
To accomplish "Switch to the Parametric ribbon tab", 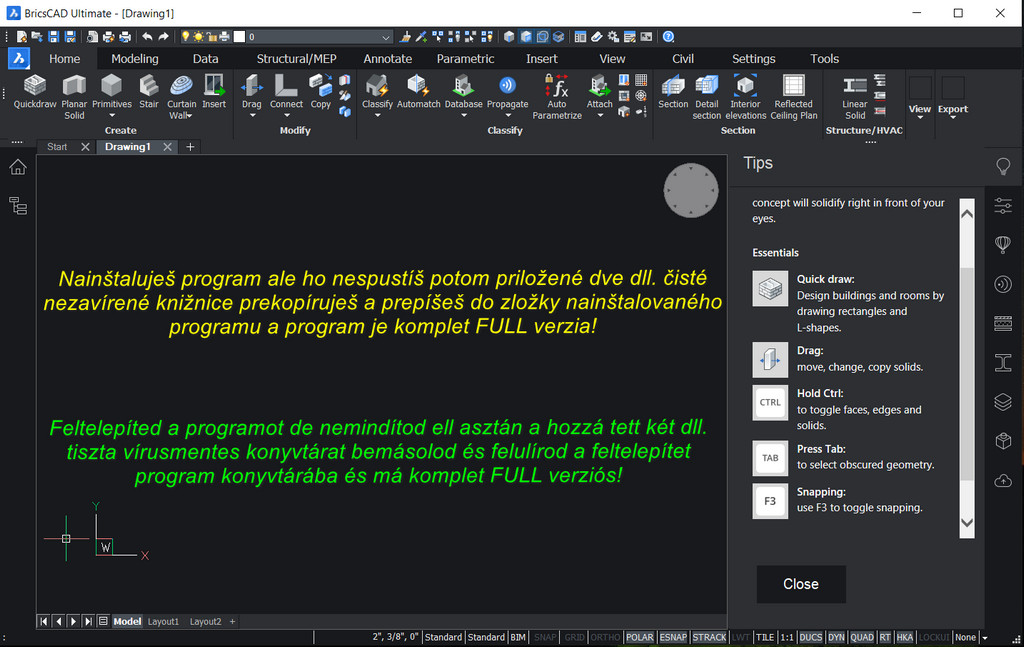I will [465, 59].
